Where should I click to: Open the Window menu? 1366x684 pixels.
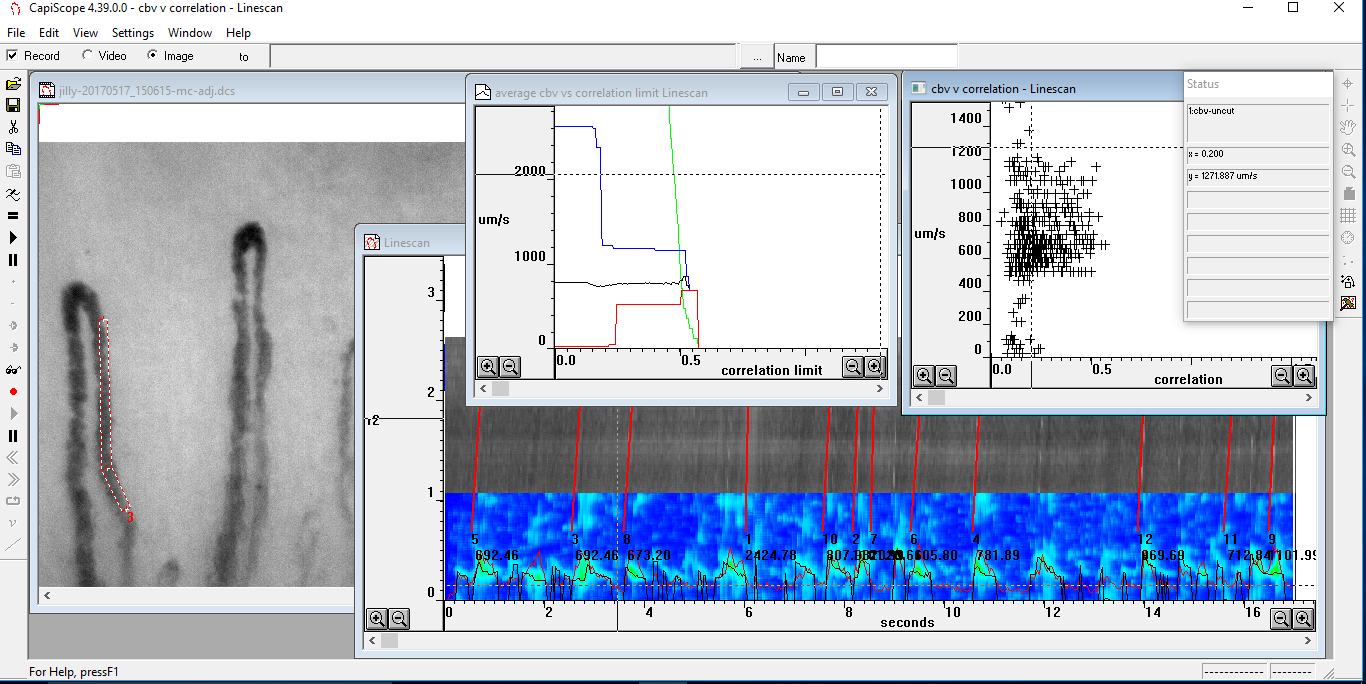(x=190, y=33)
